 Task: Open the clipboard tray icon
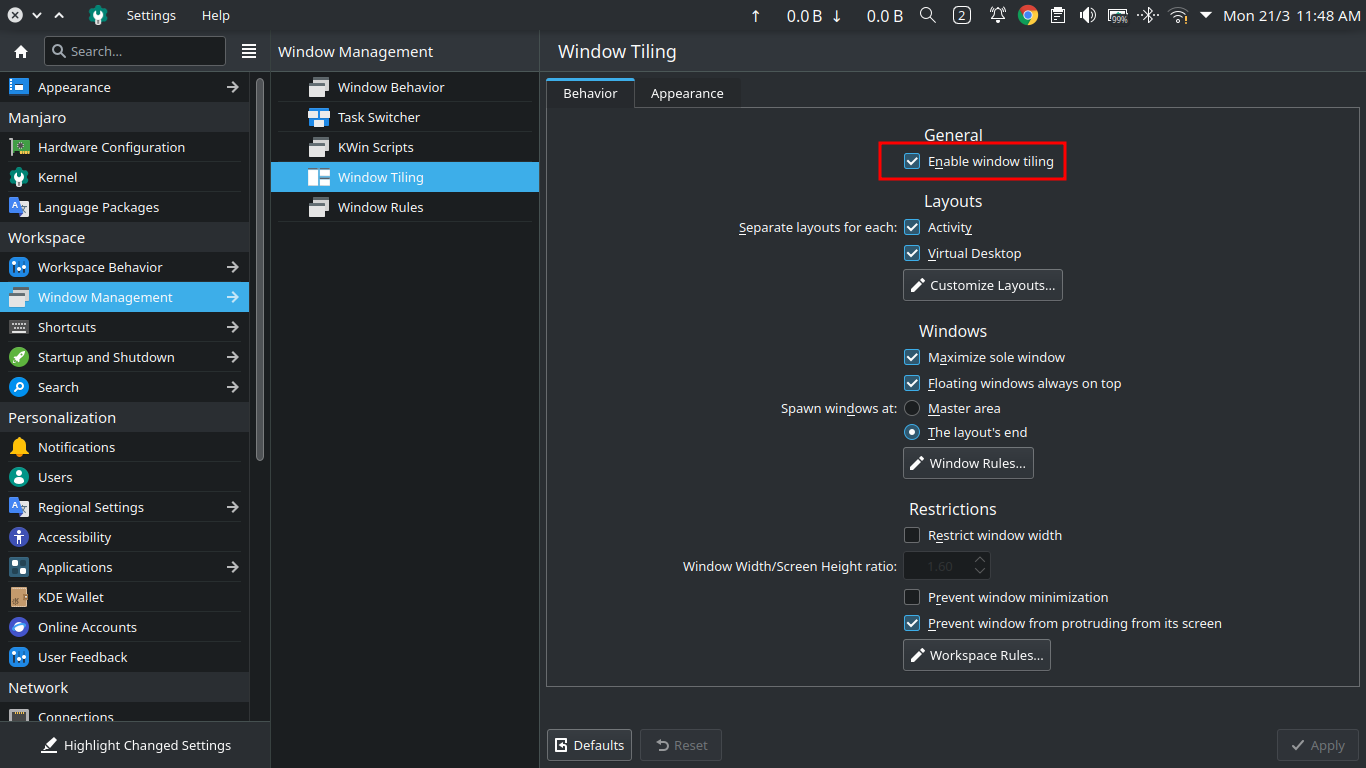1058,15
